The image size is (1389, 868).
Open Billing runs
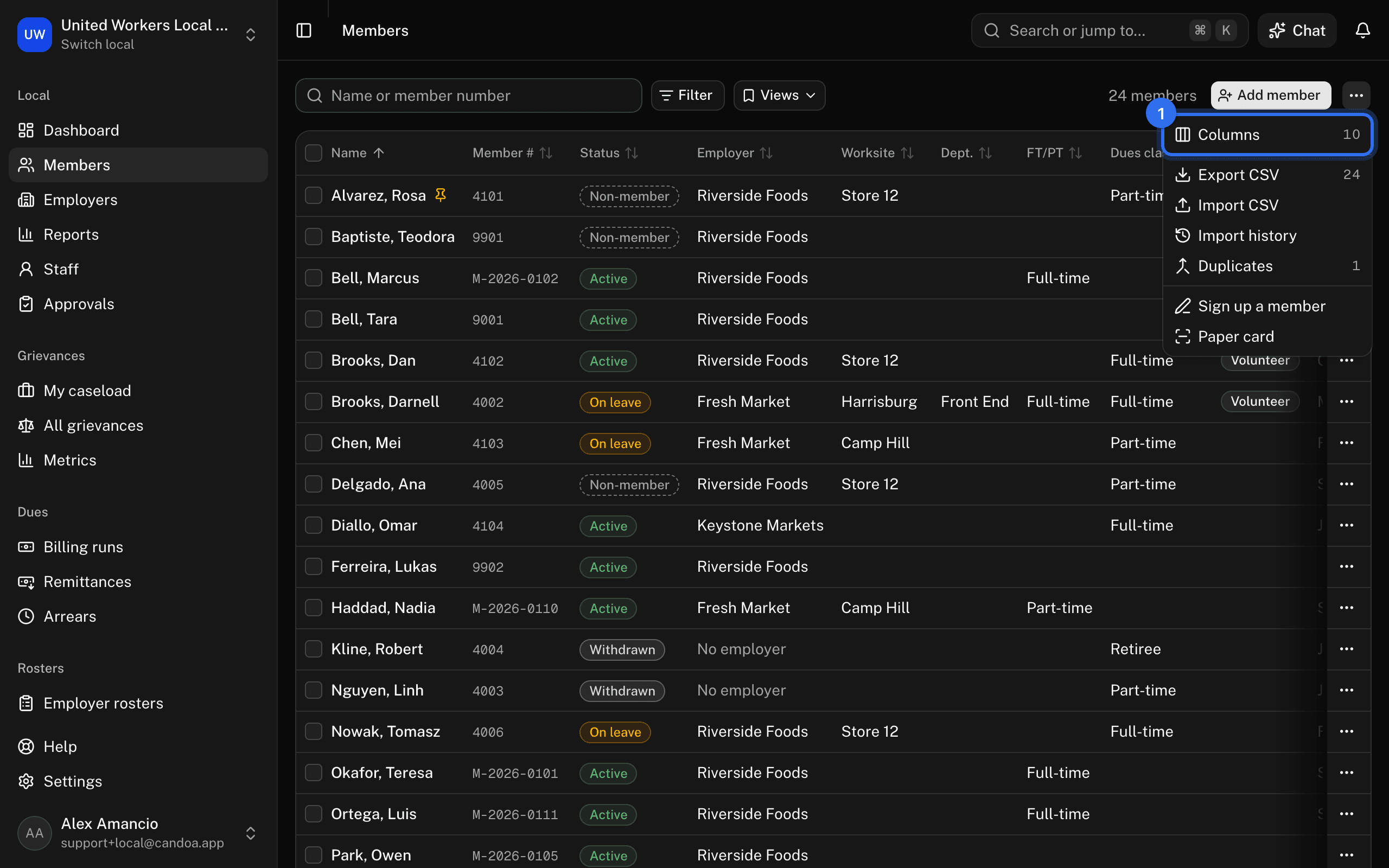pos(138,547)
